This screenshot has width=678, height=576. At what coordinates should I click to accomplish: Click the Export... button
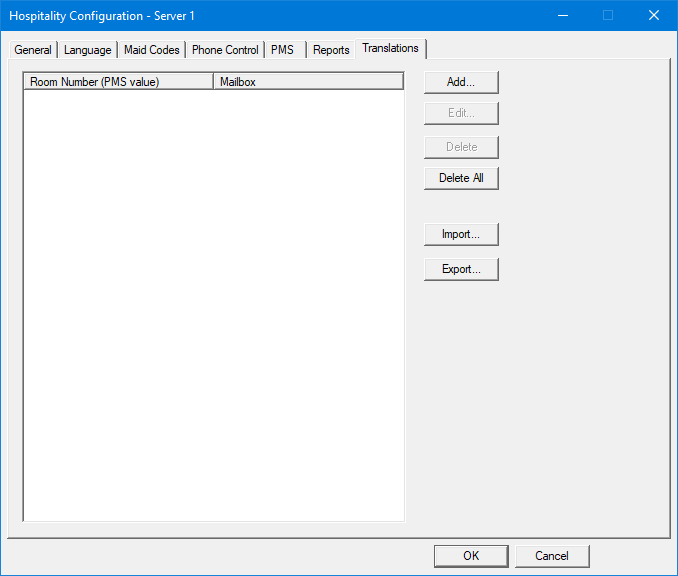[x=461, y=269]
